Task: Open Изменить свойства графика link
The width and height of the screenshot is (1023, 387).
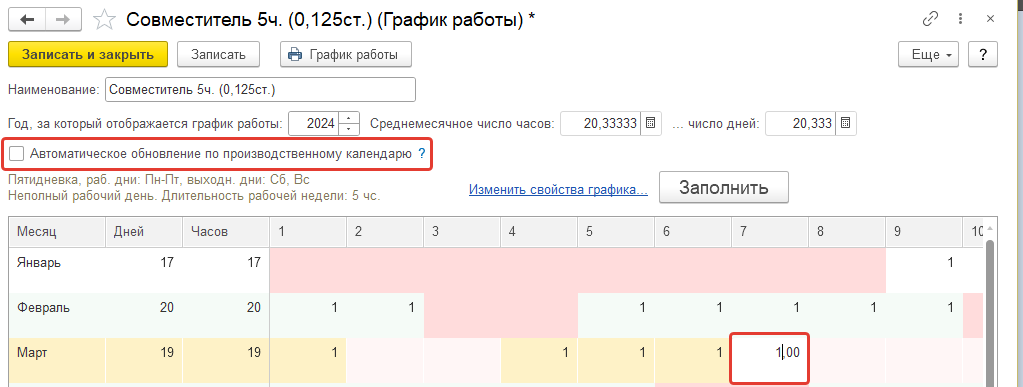Action: (x=558, y=190)
